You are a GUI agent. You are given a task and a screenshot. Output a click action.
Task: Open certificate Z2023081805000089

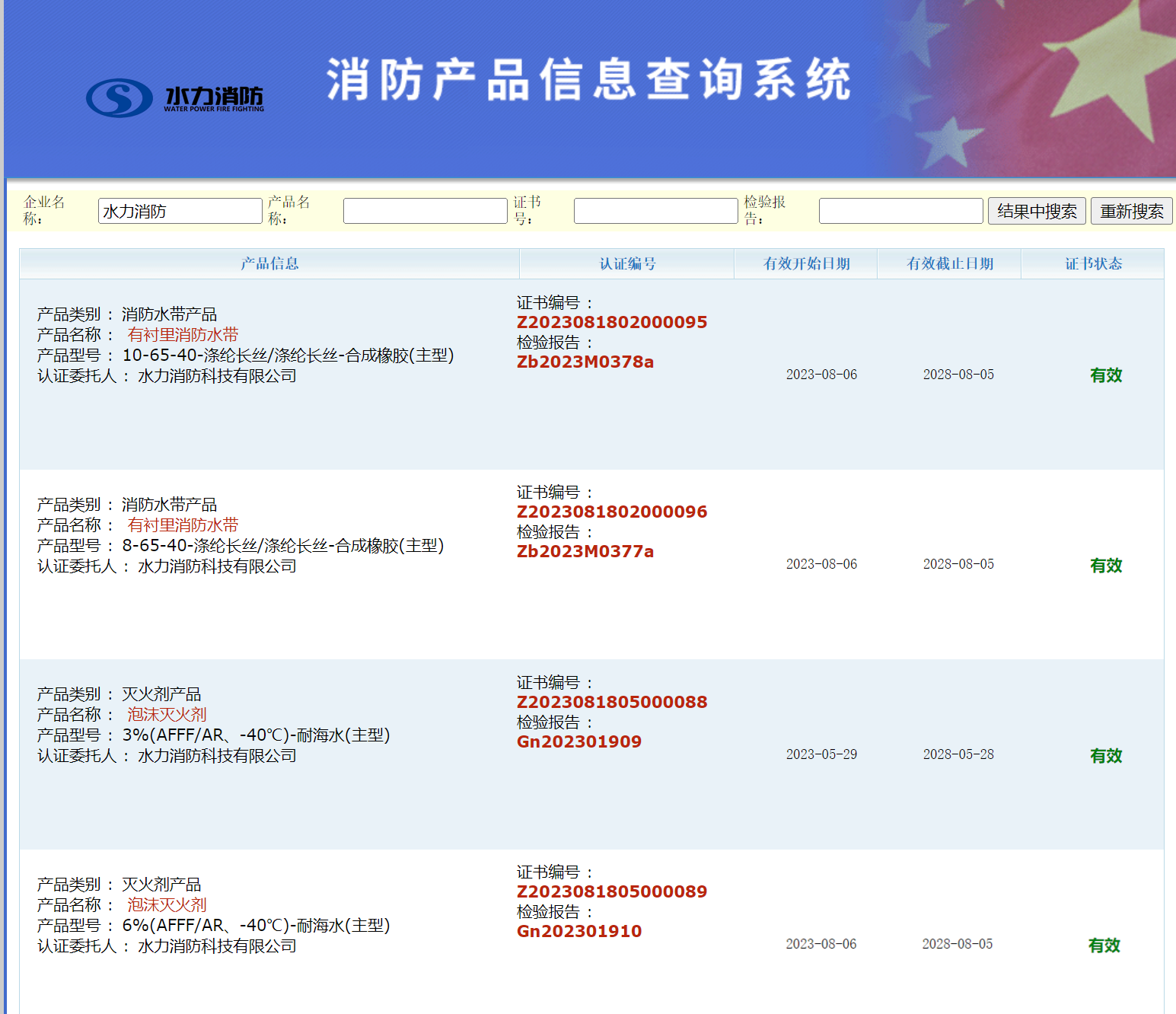click(x=612, y=891)
